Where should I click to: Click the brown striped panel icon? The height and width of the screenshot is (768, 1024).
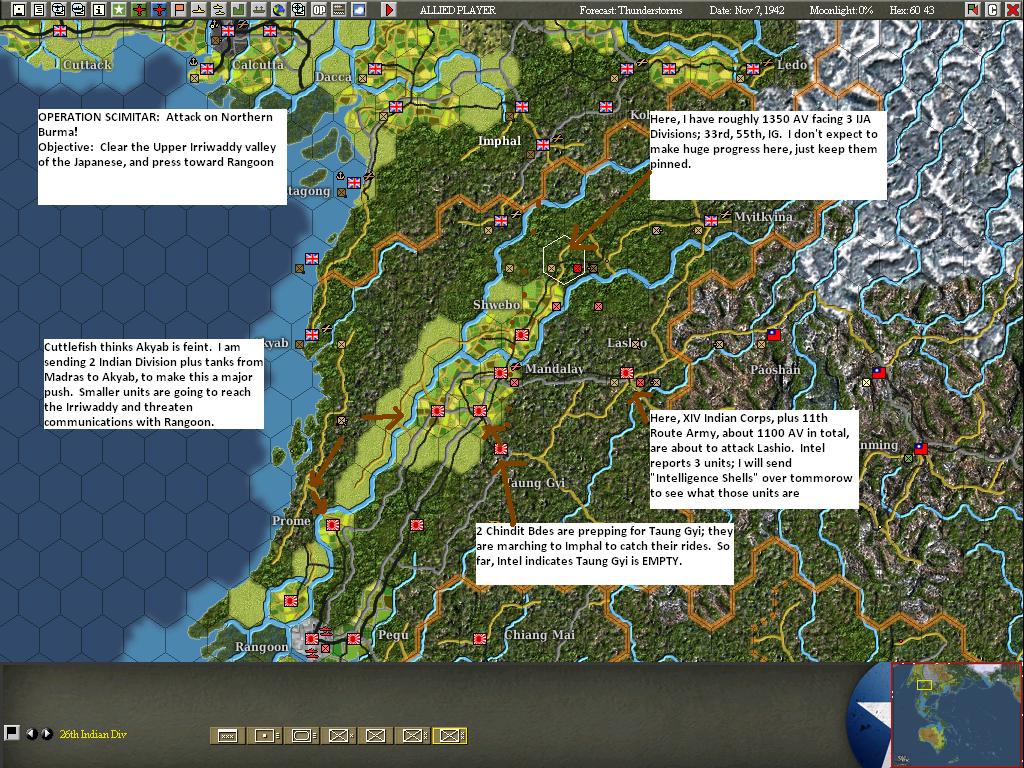tap(338, 9)
